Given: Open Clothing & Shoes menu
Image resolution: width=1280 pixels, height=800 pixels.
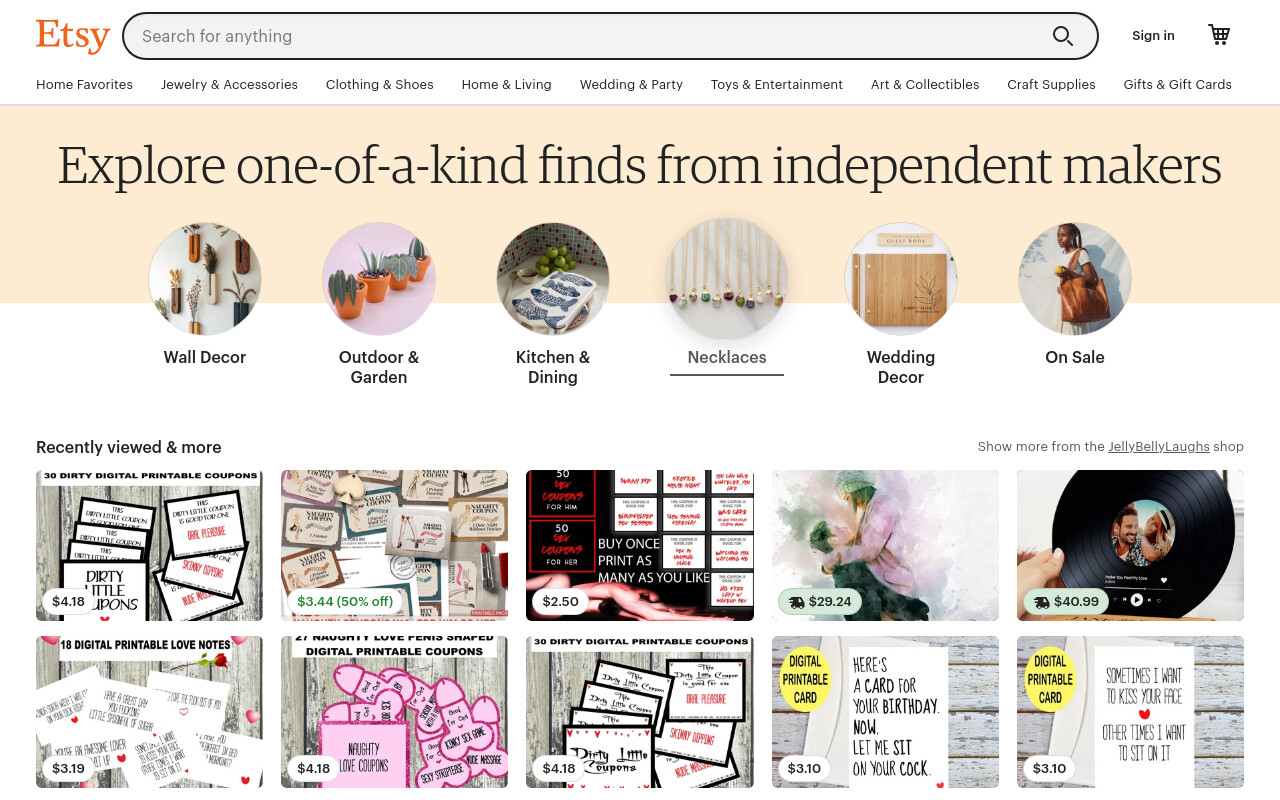Looking at the screenshot, I should point(379,85).
